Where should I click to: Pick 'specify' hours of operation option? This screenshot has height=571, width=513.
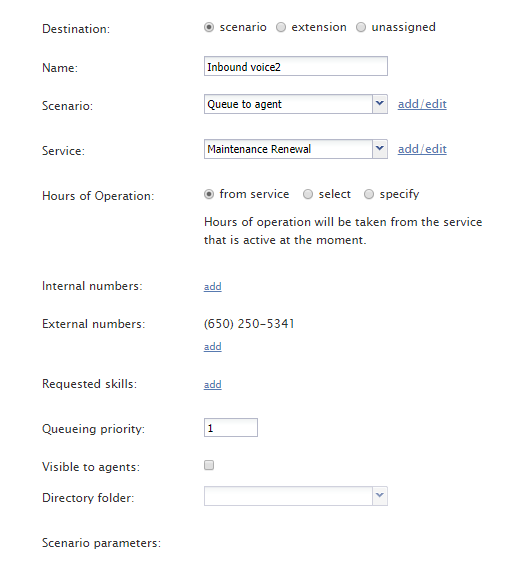(369, 194)
